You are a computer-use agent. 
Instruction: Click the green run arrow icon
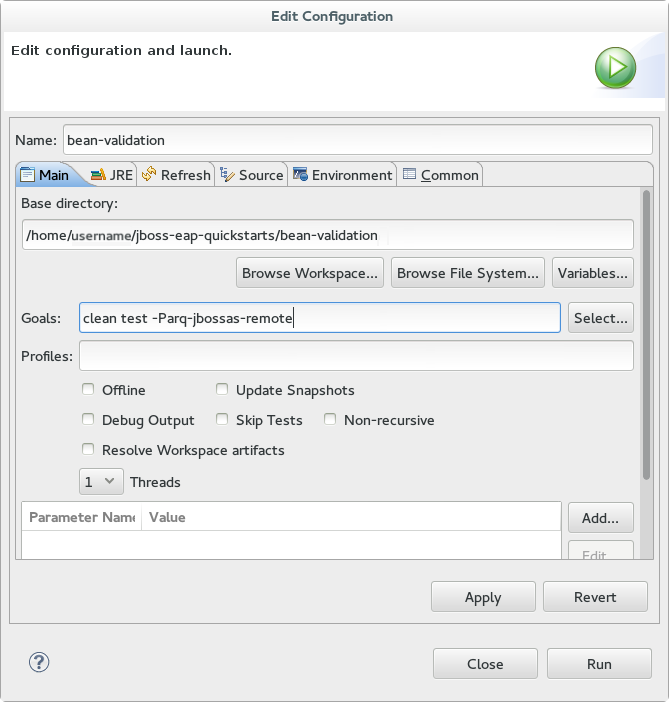point(615,69)
